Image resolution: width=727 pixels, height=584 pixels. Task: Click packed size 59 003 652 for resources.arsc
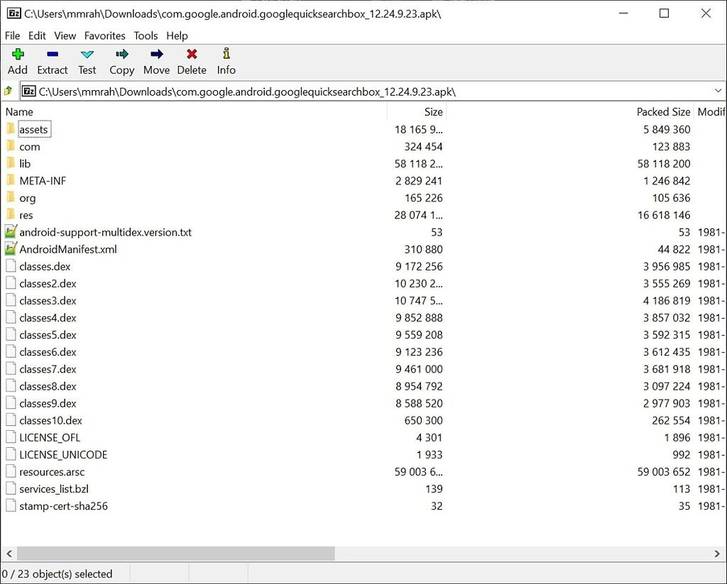point(664,472)
